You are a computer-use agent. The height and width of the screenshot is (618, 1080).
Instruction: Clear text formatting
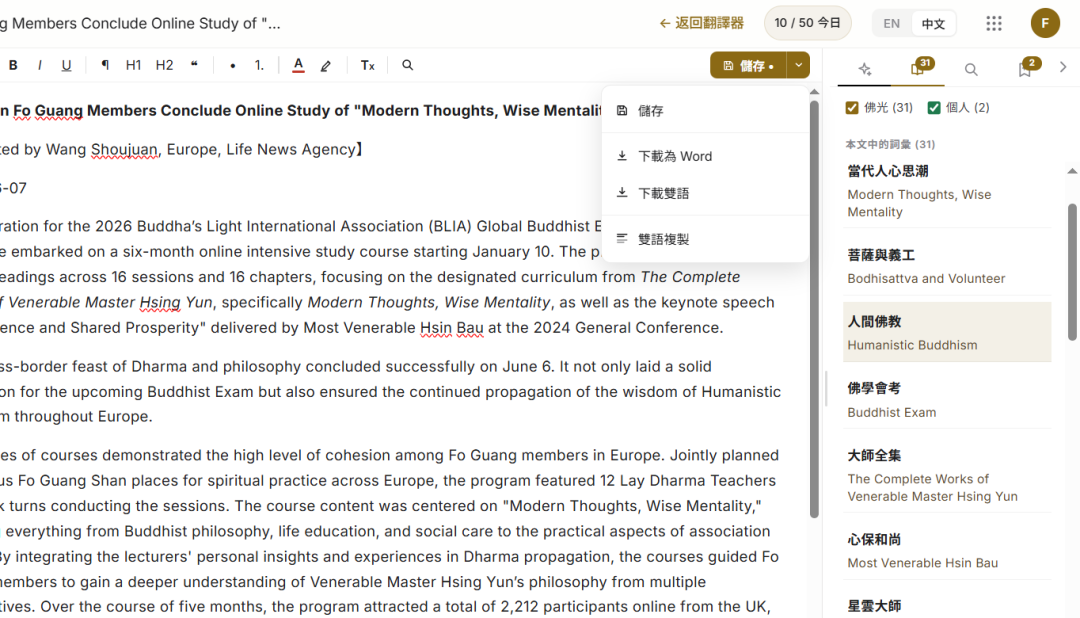[x=368, y=65]
